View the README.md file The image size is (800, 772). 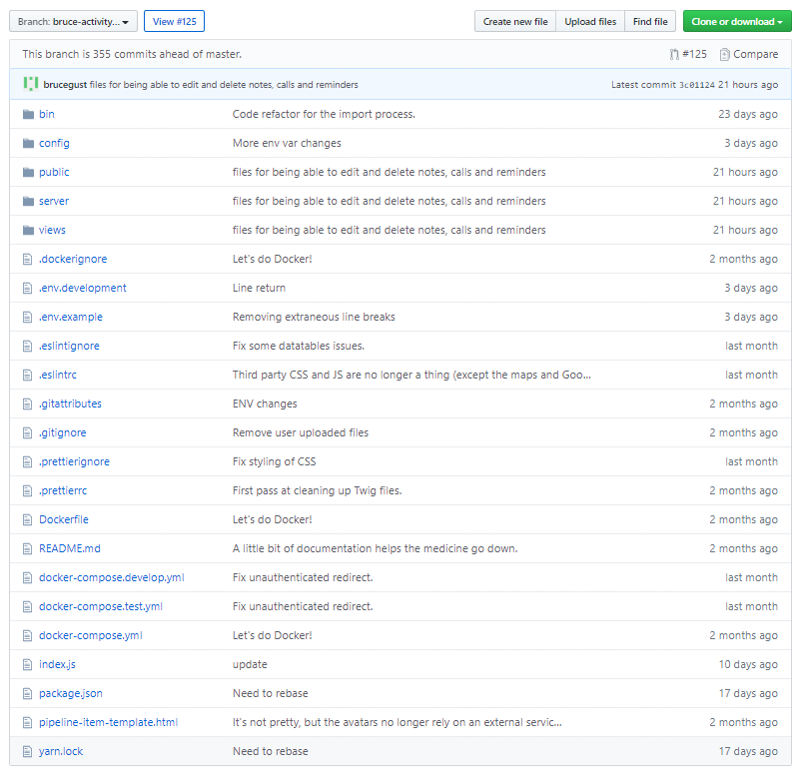coord(70,549)
